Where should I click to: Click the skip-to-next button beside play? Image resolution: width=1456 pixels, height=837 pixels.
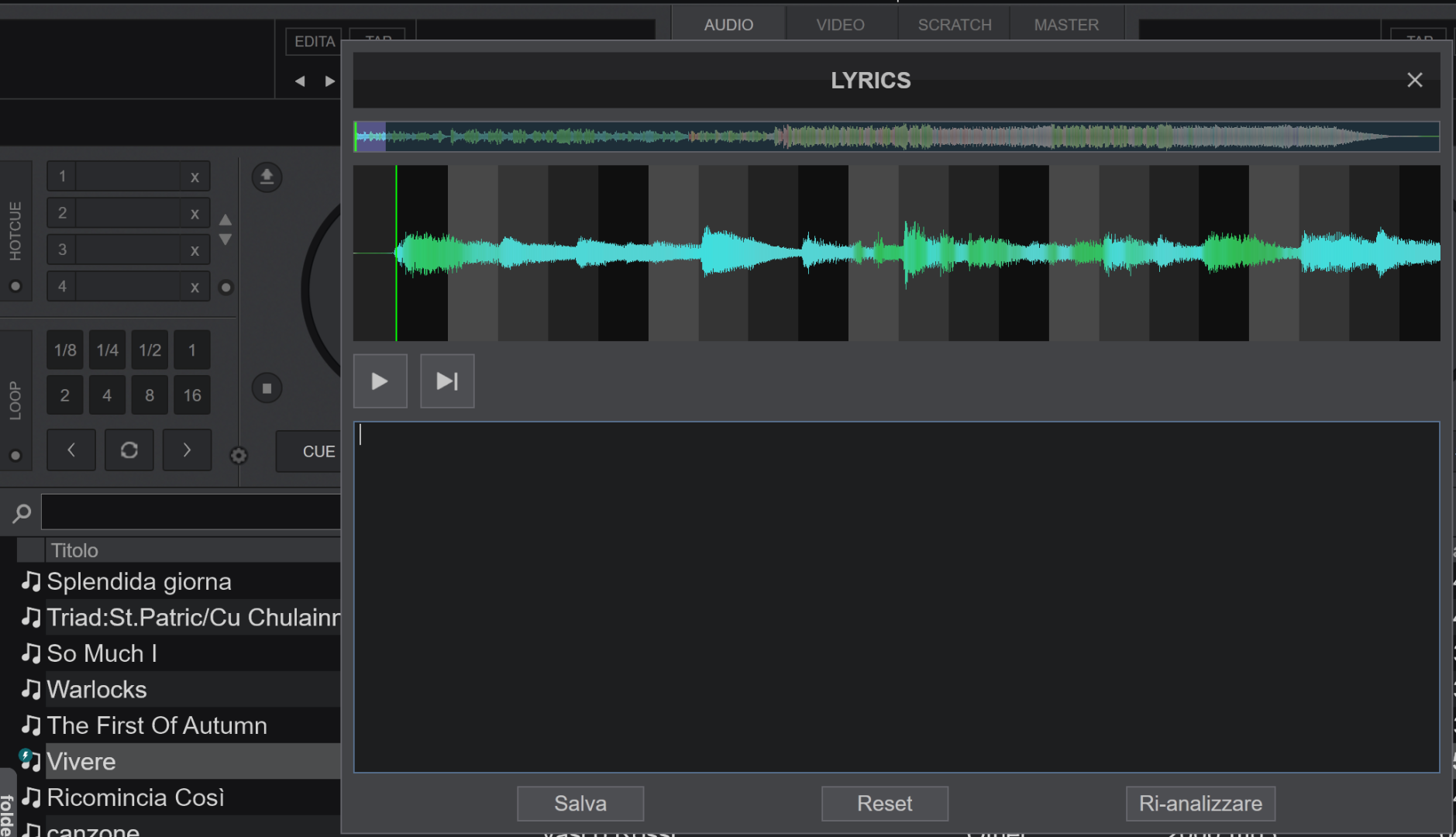pos(447,381)
